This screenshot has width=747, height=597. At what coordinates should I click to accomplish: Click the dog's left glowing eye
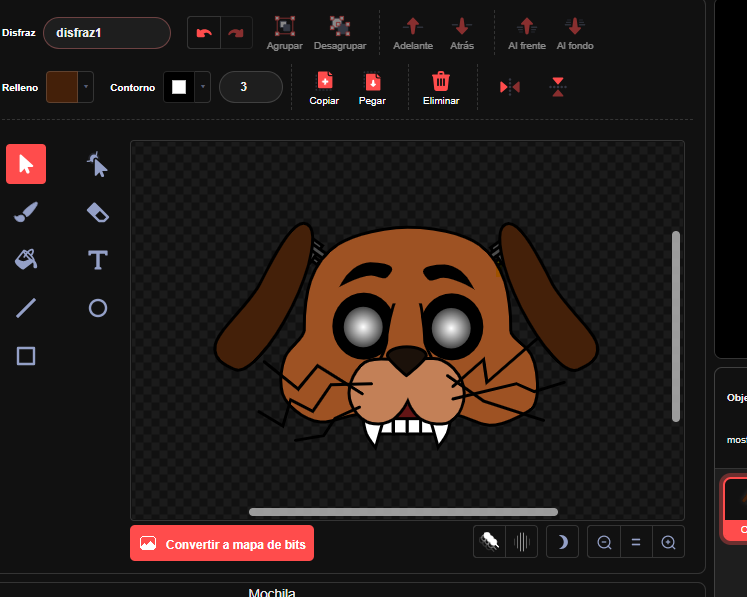click(x=363, y=327)
